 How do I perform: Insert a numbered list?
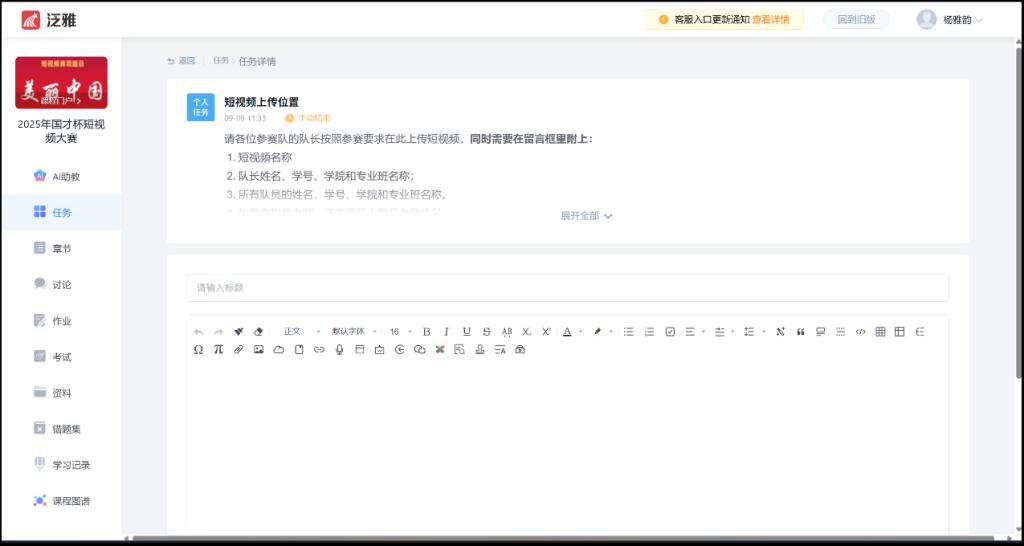649,332
